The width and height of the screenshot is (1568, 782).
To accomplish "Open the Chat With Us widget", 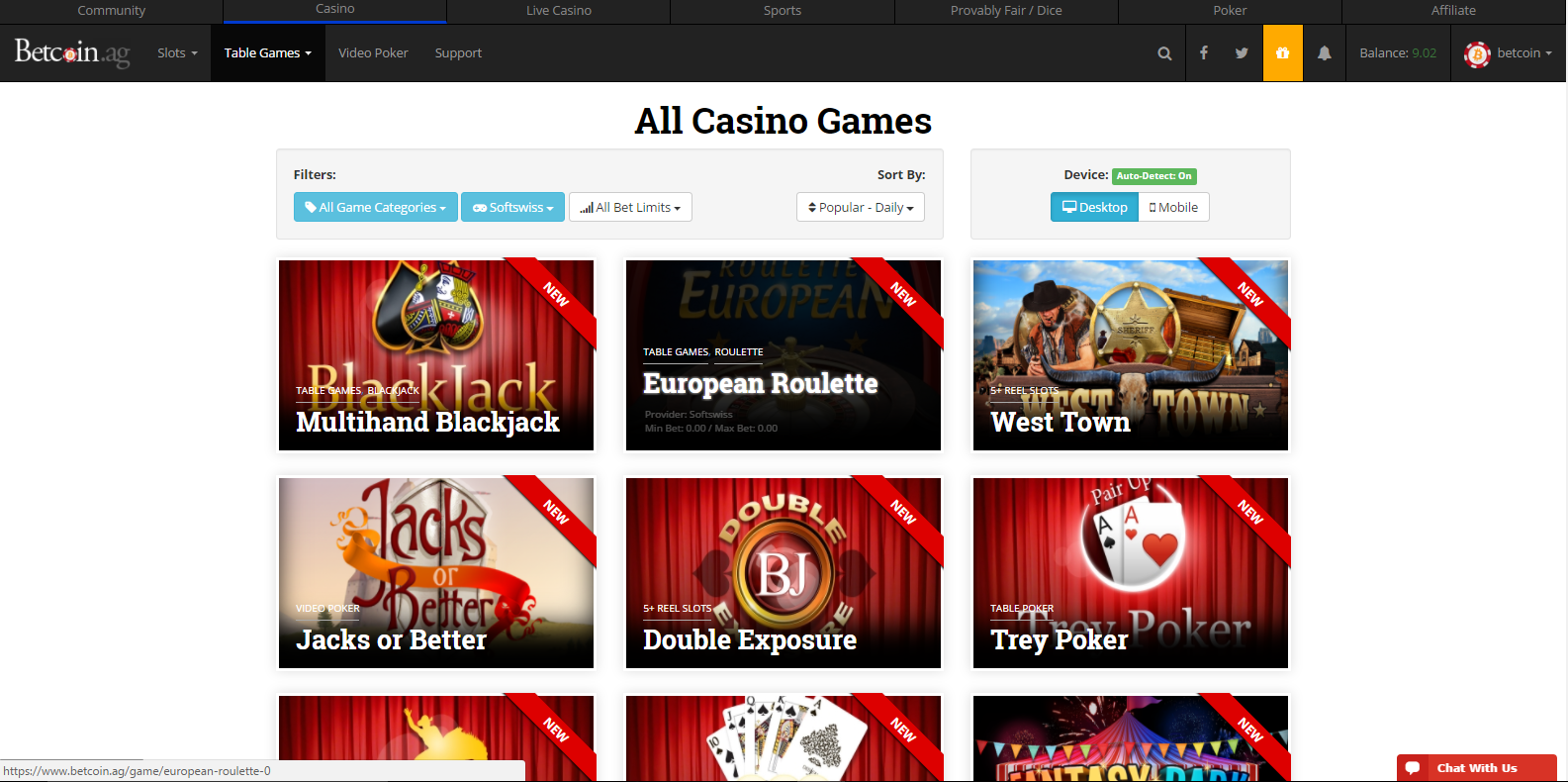I will (x=1476, y=768).
